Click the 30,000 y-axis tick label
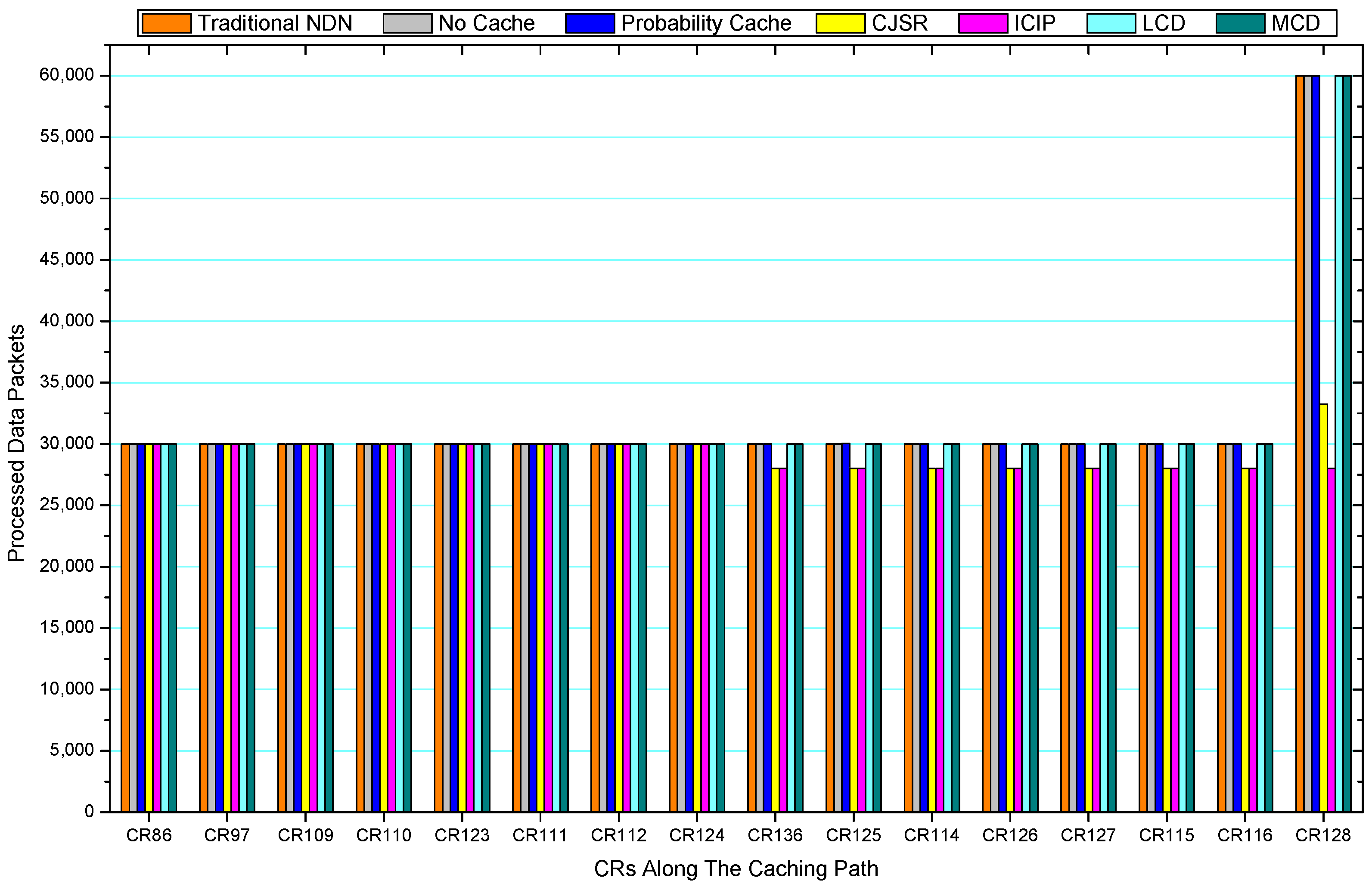The width and height of the screenshot is (1372, 890). pyautogui.click(x=66, y=443)
